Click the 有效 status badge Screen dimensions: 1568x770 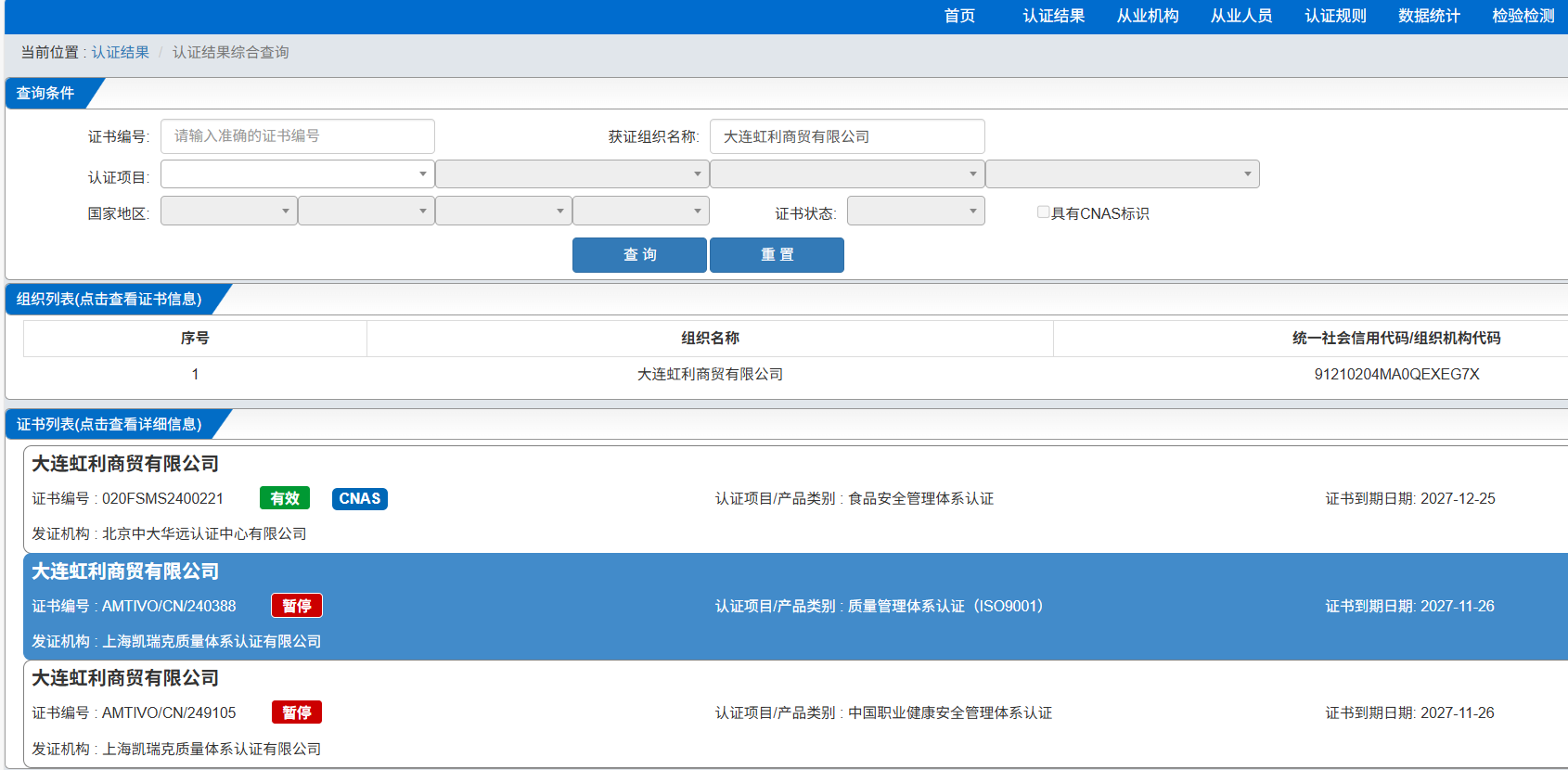(x=284, y=498)
